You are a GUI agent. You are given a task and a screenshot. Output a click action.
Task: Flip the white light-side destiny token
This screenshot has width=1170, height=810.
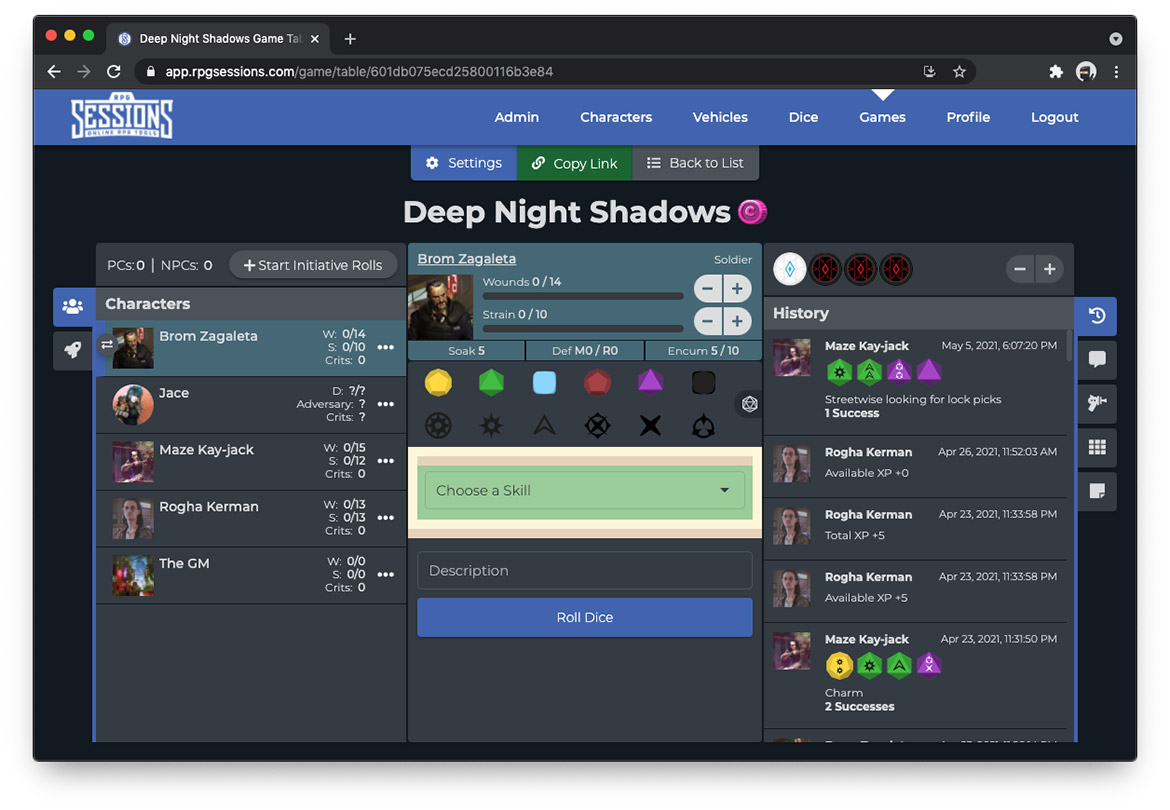[x=790, y=269]
